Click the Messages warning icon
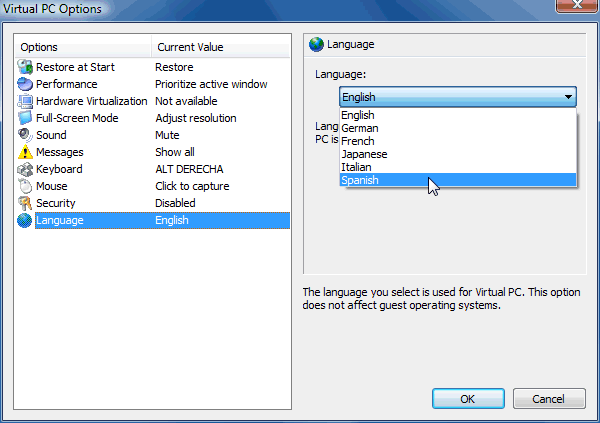The height and width of the screenshot is (423, 600). (25, 152)
